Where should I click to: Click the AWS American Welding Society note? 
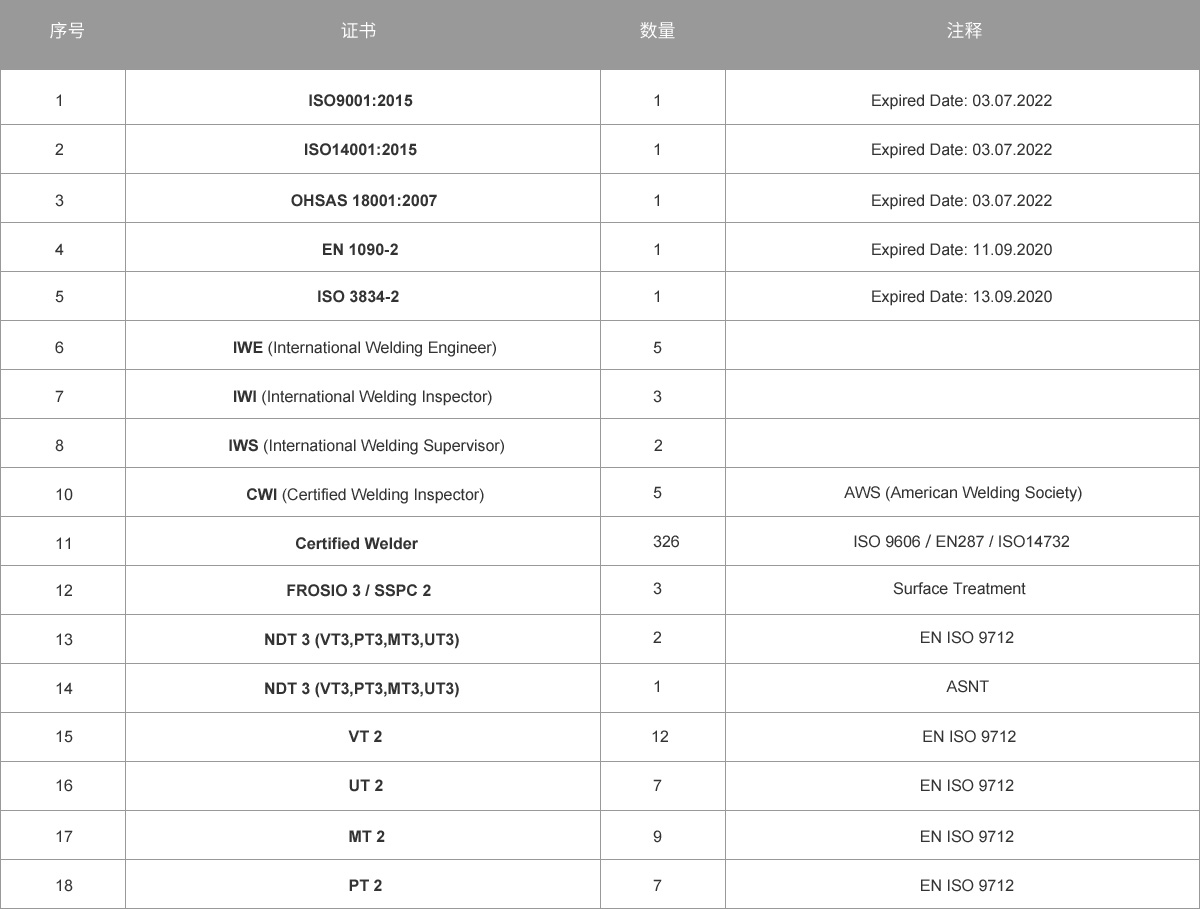click(x=963, y=492)
